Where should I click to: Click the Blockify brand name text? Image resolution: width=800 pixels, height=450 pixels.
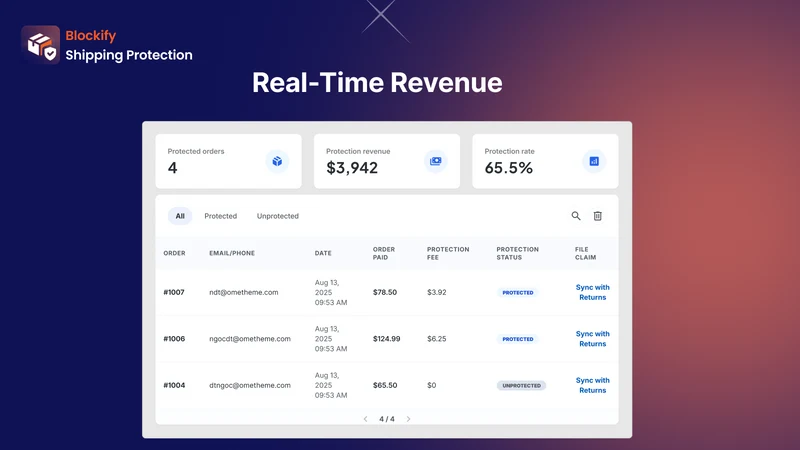pos(91,36)
